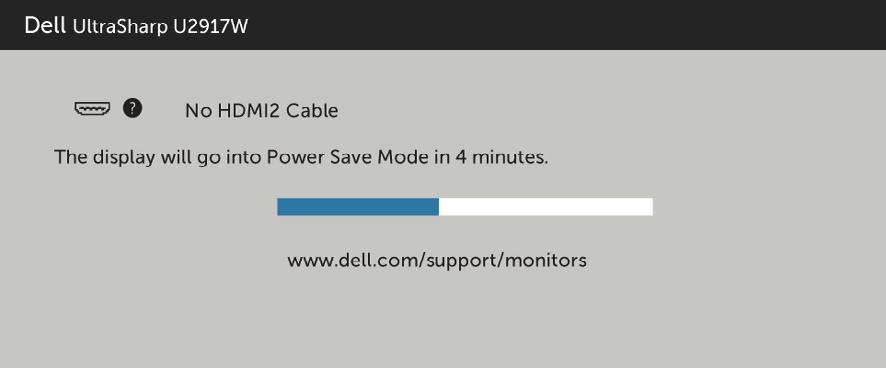Image resolution: width=886 pixels, height=368 pixels.
Task: Click the question mark help icon
Action: [x=132, y=108]
